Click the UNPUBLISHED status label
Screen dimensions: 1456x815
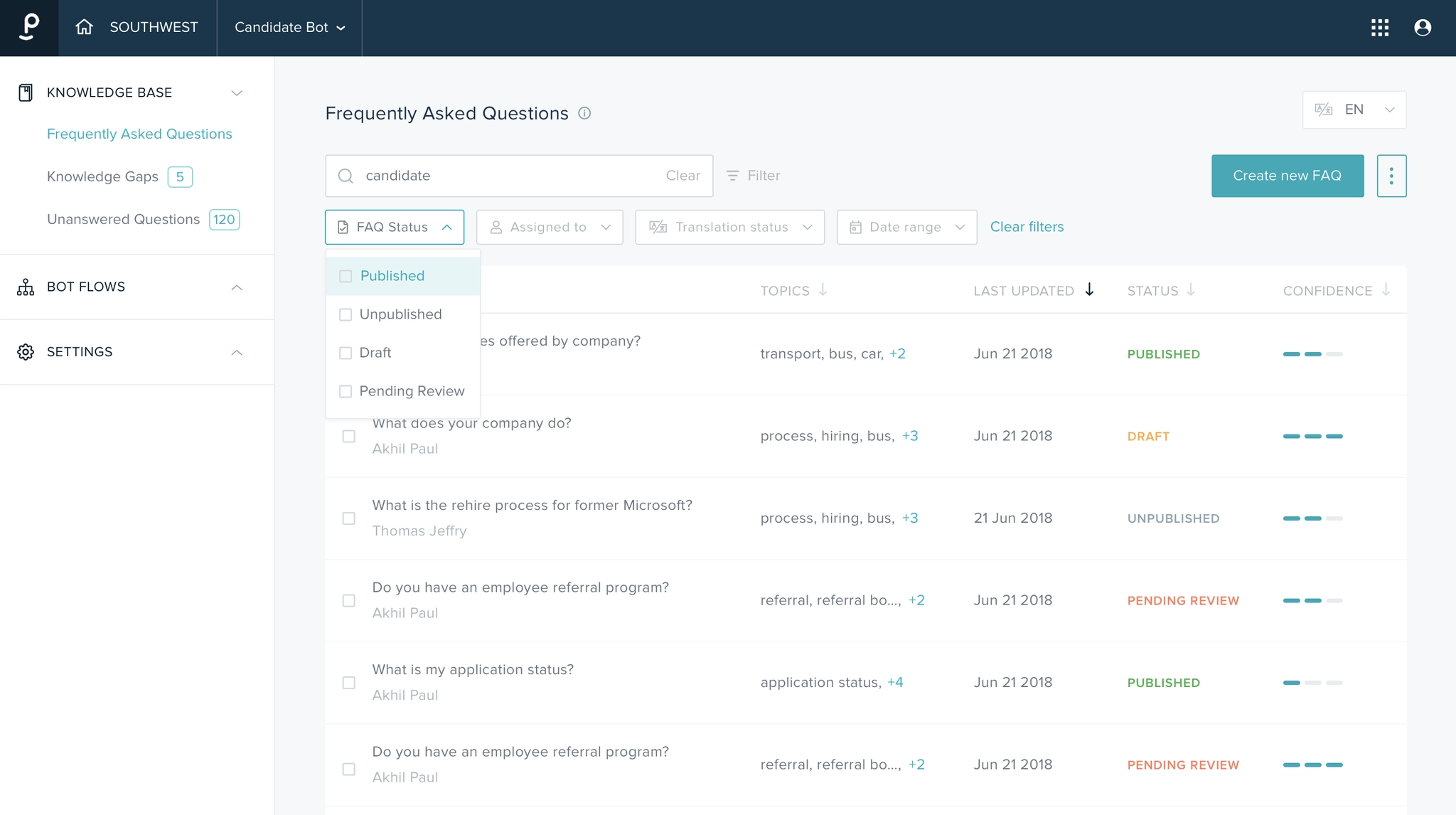[x=1173, y=518]
